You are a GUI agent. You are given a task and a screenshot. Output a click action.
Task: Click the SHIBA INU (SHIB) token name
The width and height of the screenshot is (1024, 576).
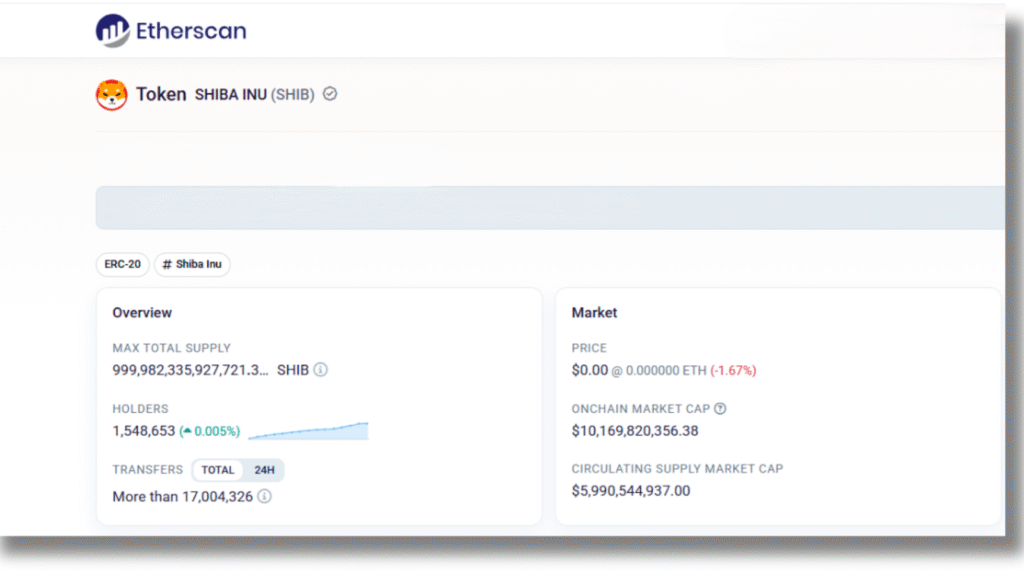pyautogui.click(x=254, y=95)
